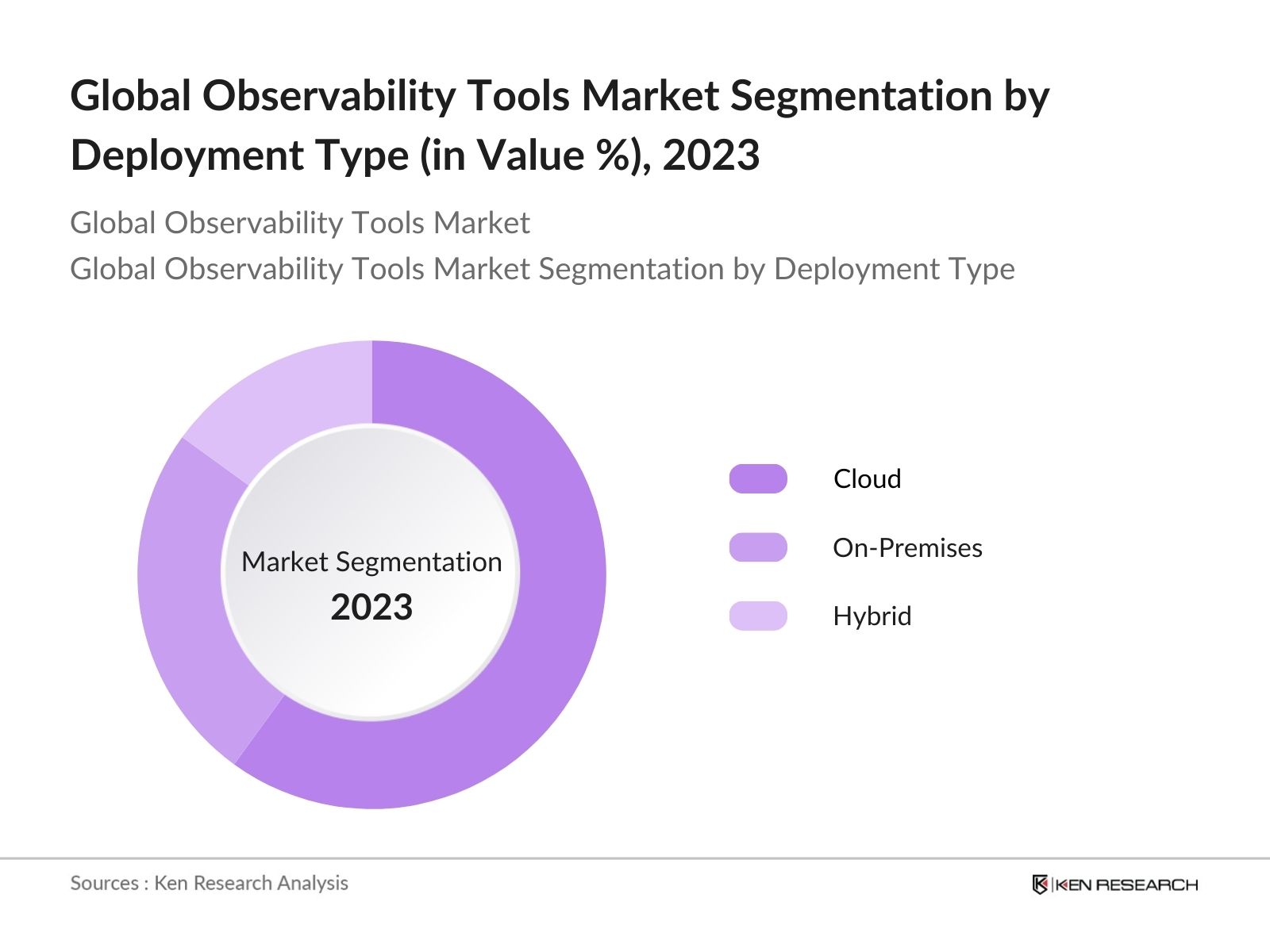This screenshot has height=952, width=1270.
Task: Click the Hybrid legend marker
Action: point(760,616)
